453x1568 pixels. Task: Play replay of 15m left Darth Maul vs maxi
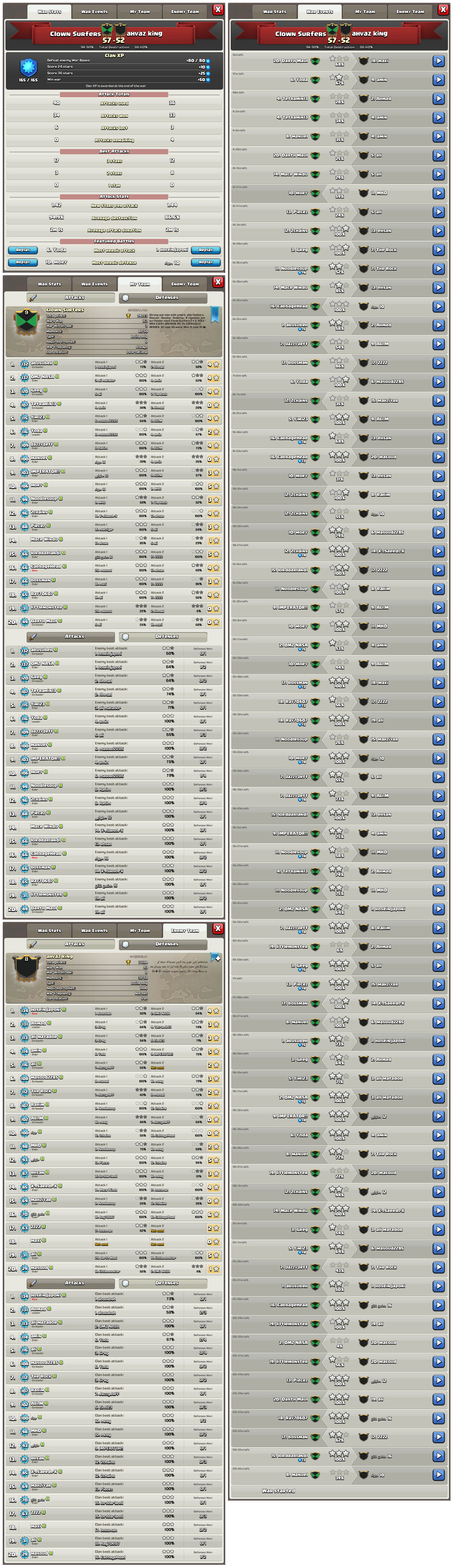point(438,61)
